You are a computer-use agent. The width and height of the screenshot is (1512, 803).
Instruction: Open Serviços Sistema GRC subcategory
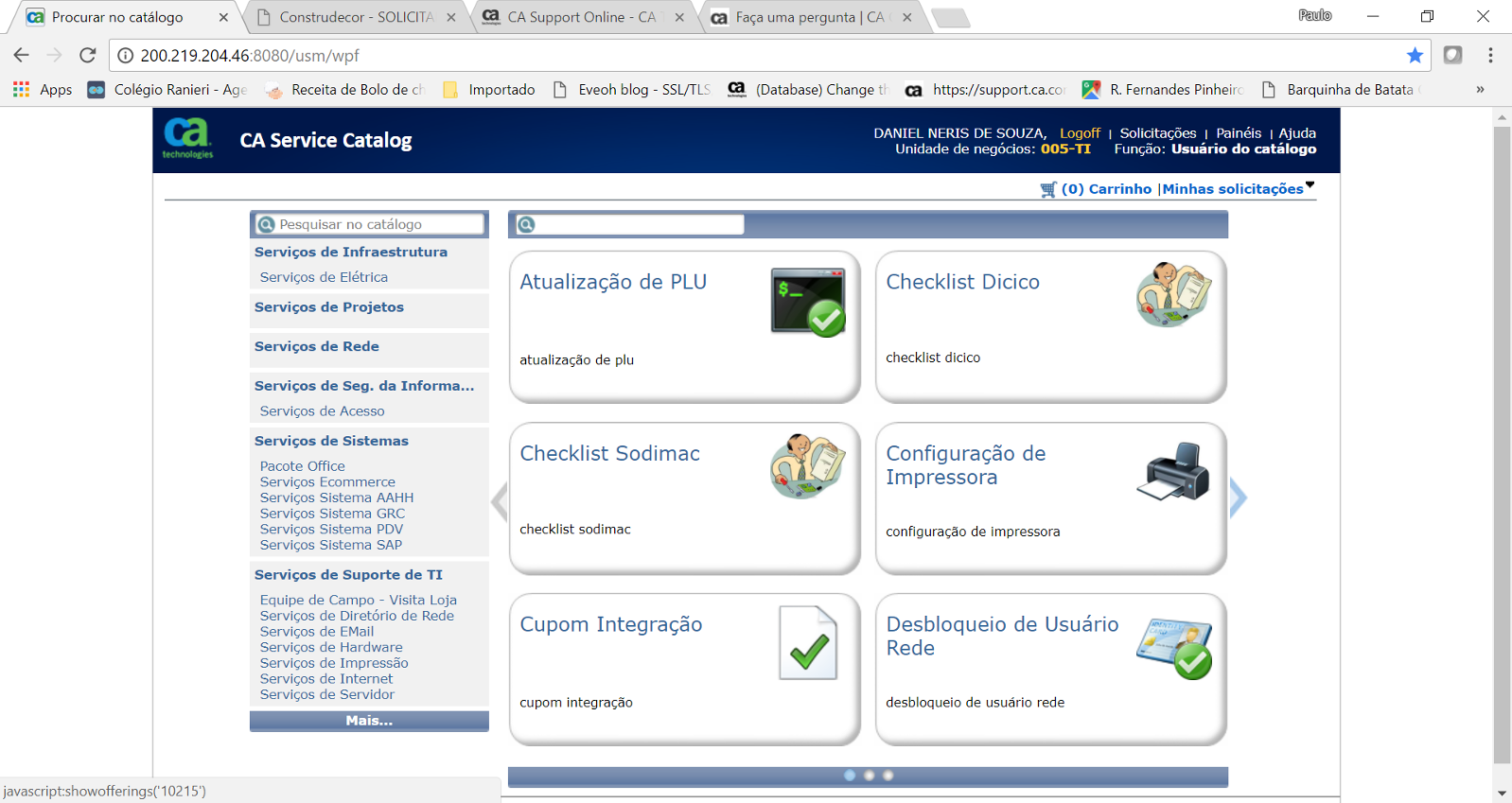click(332, 514)
